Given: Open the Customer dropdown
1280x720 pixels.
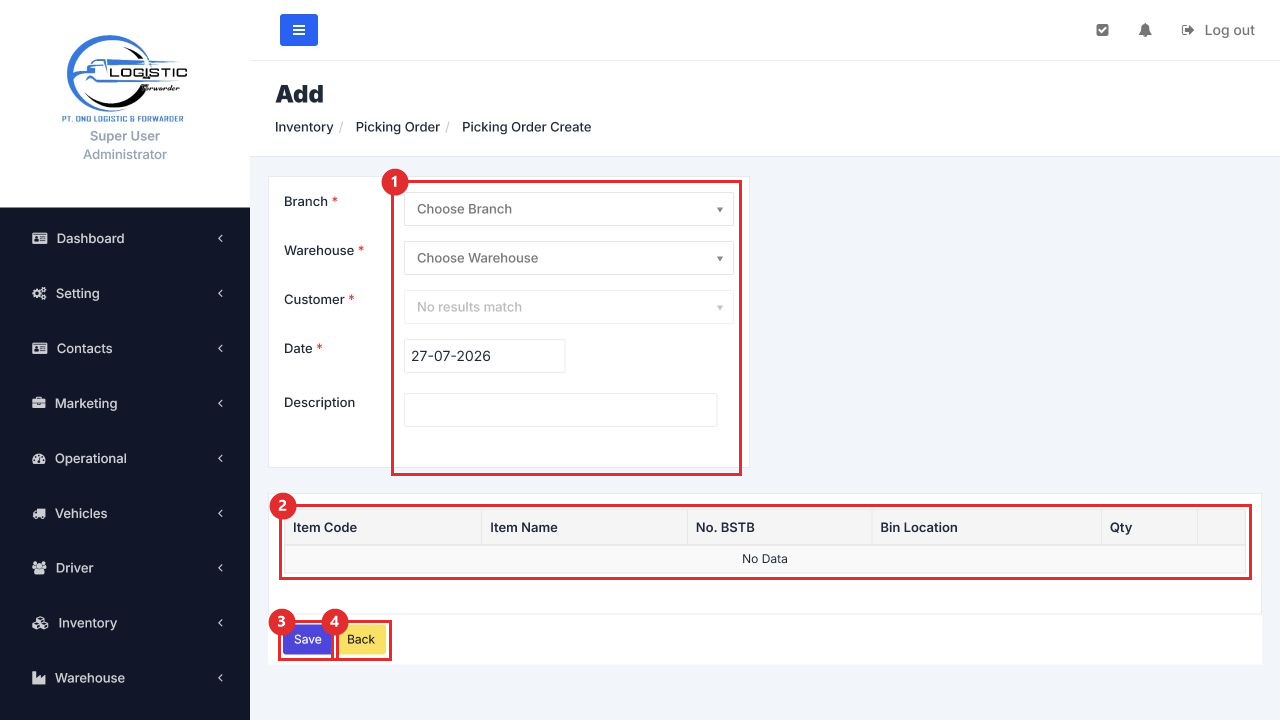Looking at the screenshot, I should [568, 307].
